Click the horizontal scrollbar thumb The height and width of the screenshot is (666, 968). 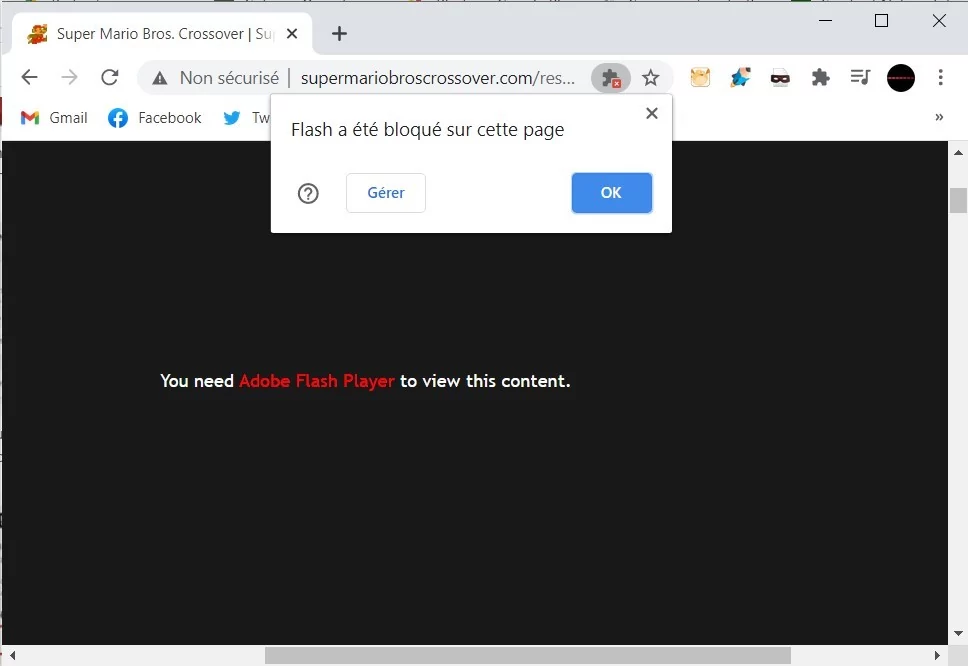tap(528, 656)
